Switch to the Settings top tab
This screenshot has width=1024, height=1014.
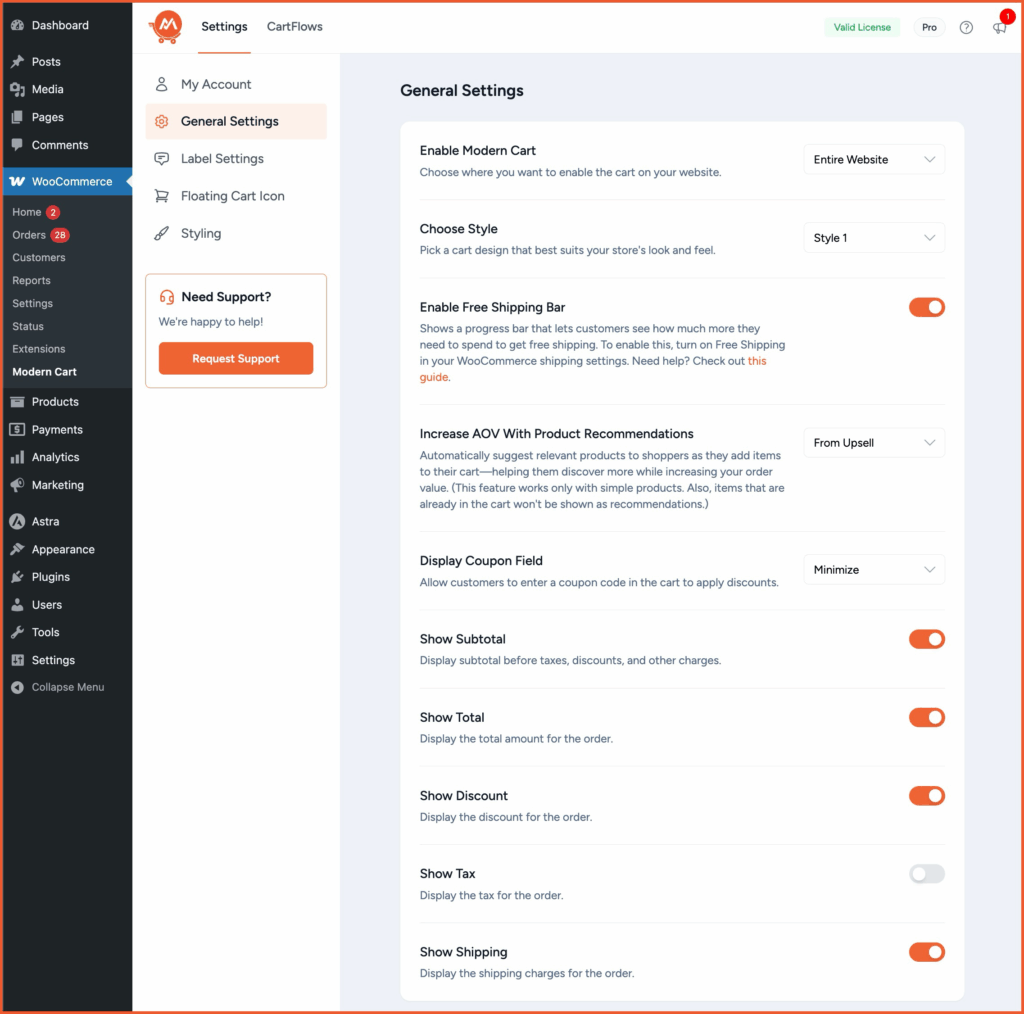tap(224, 27)
